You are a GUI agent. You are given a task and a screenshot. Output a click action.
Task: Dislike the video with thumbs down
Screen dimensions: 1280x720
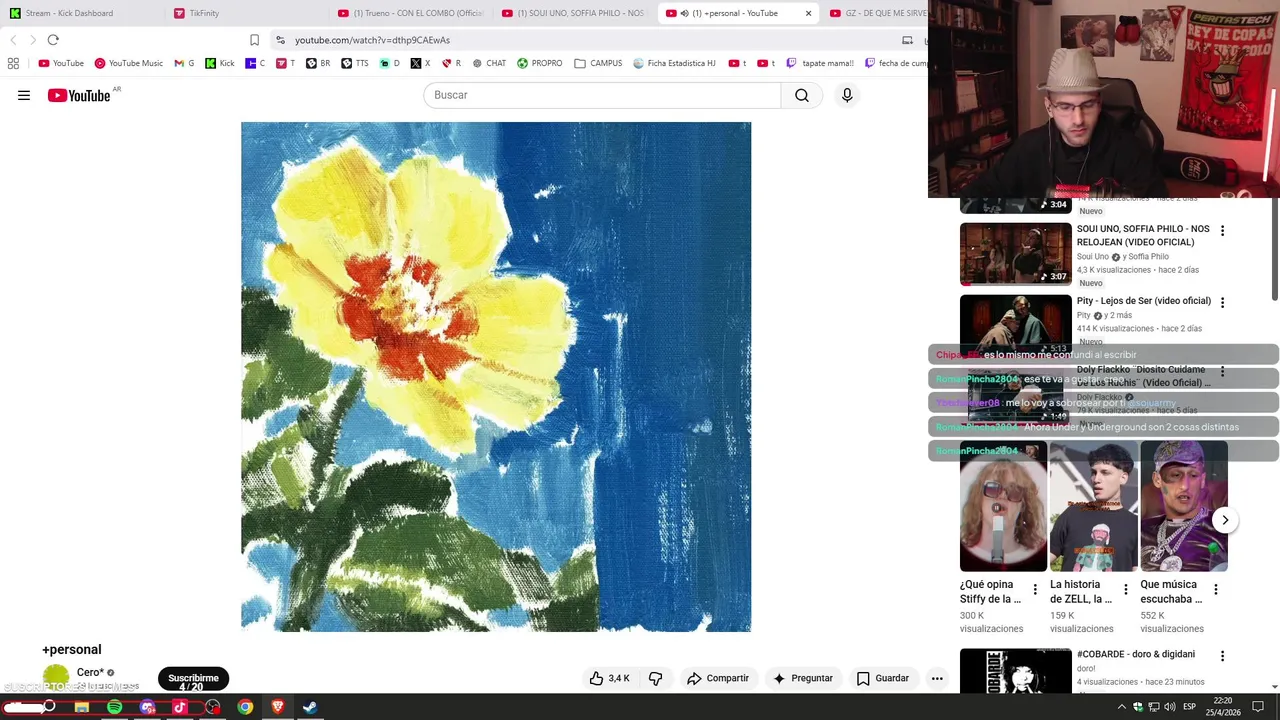click(x=656, y=678)
